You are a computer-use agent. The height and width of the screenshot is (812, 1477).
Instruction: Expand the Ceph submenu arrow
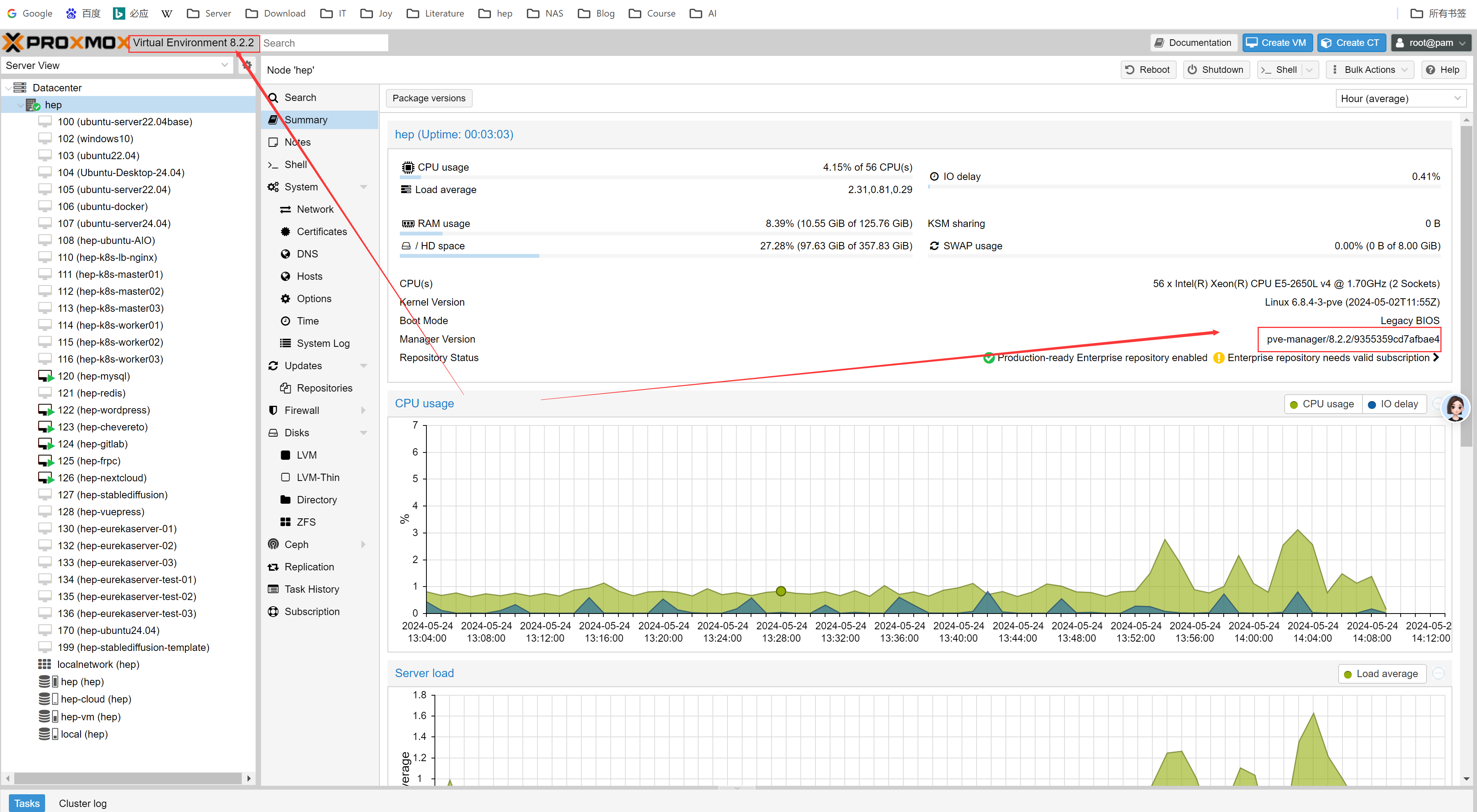[364, 545]
